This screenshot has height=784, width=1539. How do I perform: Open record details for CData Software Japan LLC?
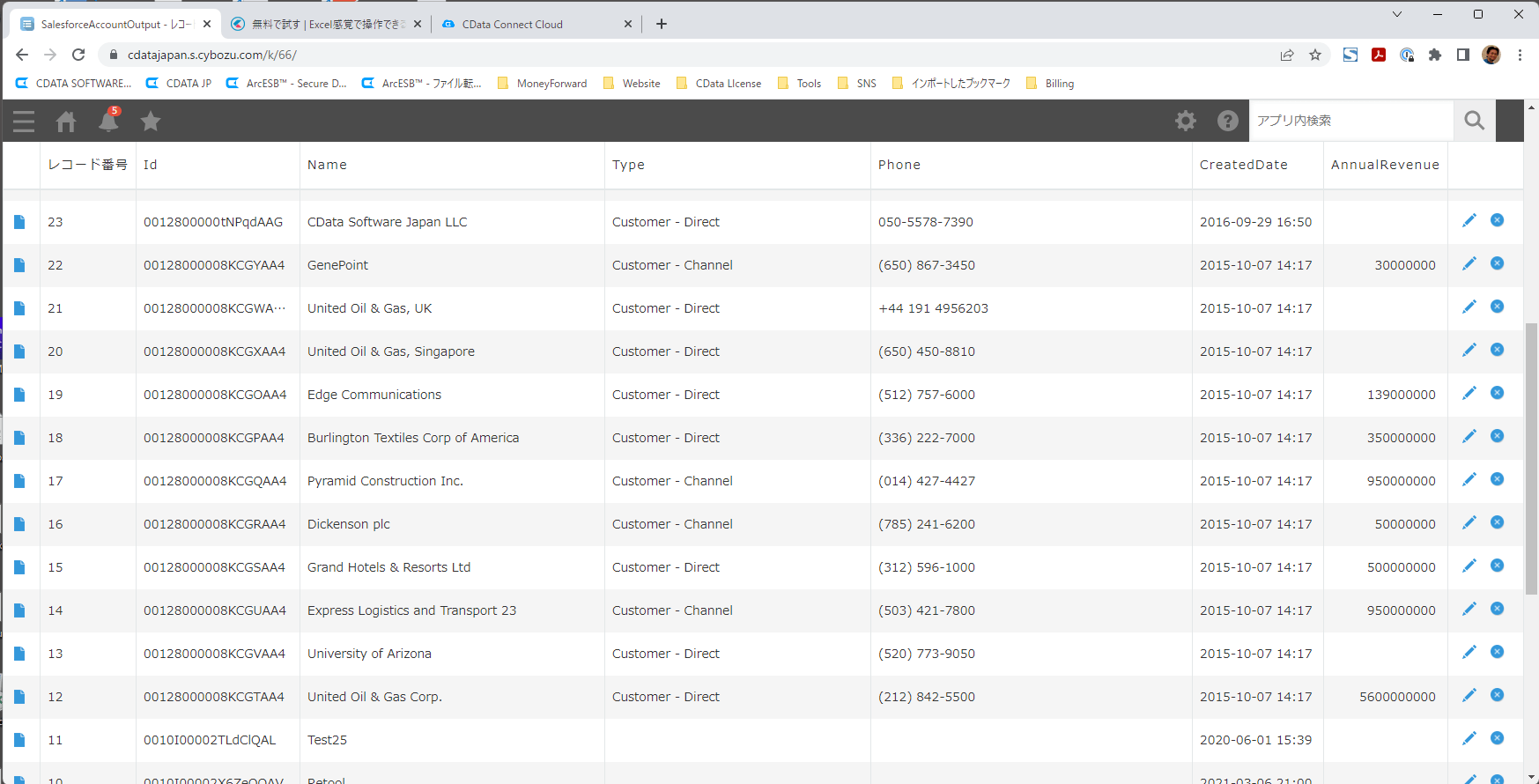pyautogui.click(x=19, y=222)
